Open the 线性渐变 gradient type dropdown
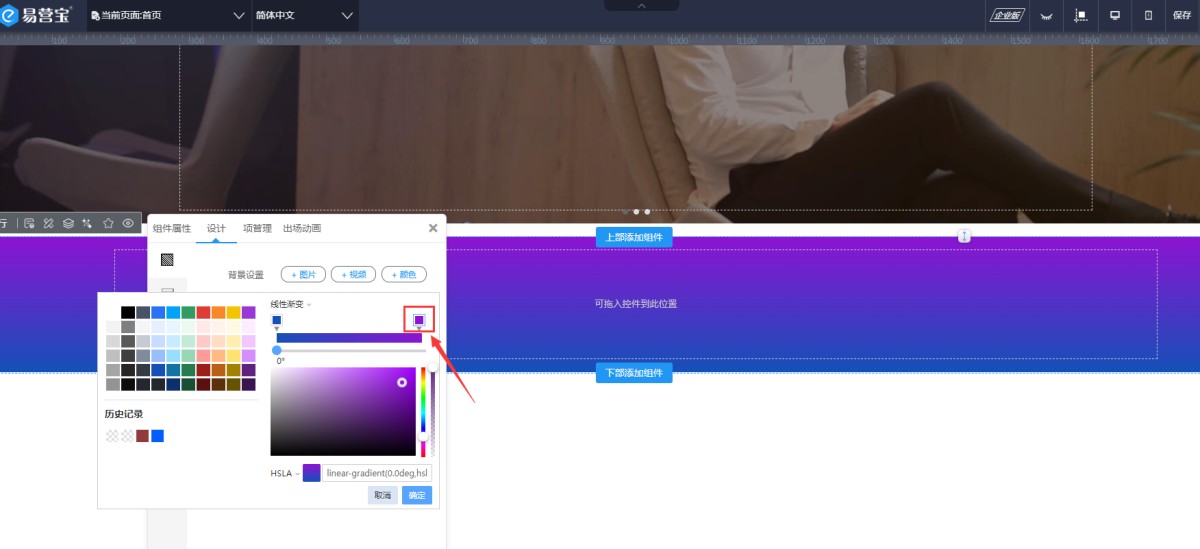 (291, 304)
